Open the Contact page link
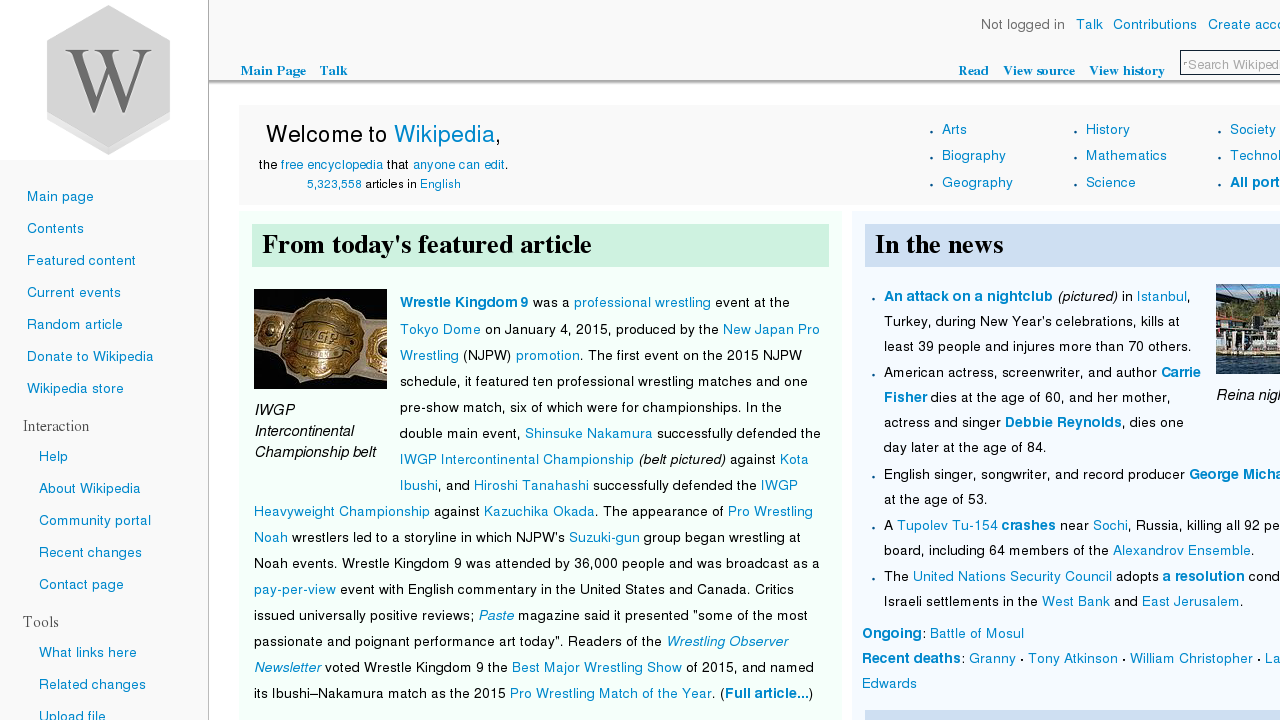This screenshot has width=1280, height=720. click(x=81, y=585)
